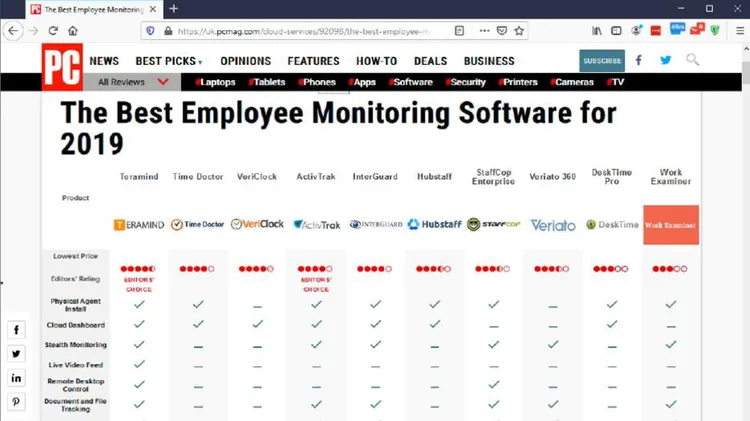
Task: Open the Opinions menu item
Action: 245,61
